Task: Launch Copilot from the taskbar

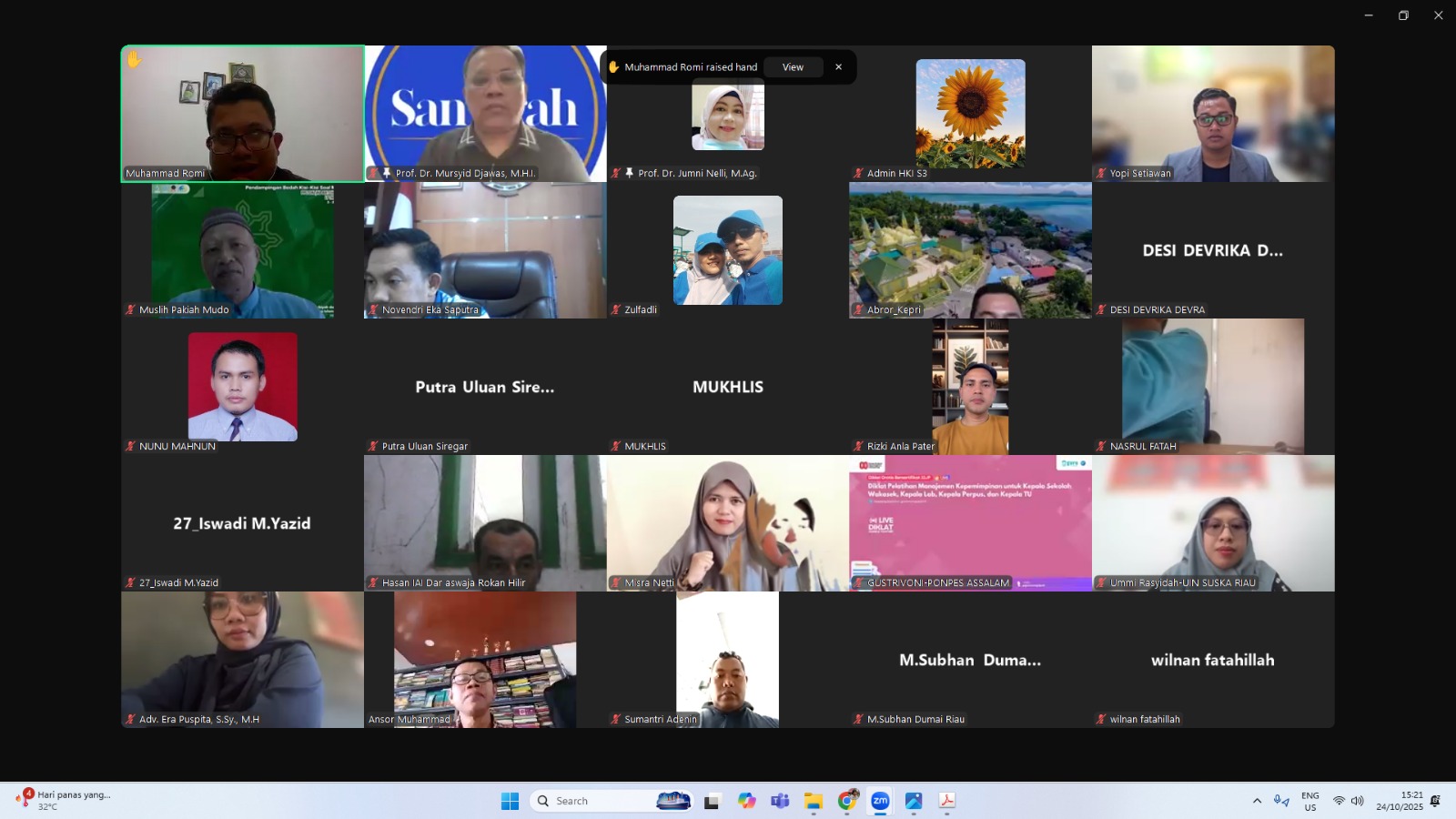Action: (747, 801)
